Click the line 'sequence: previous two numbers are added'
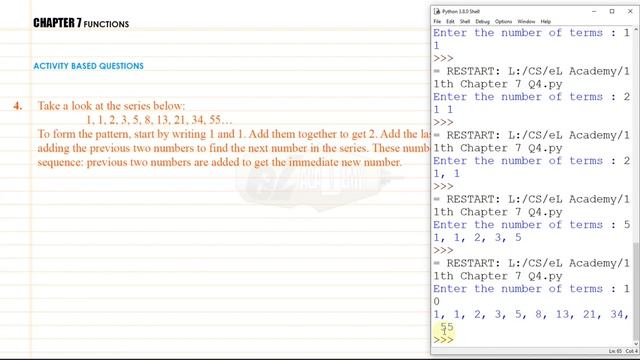Screen dimensions: 640x360 coord(220,162)
